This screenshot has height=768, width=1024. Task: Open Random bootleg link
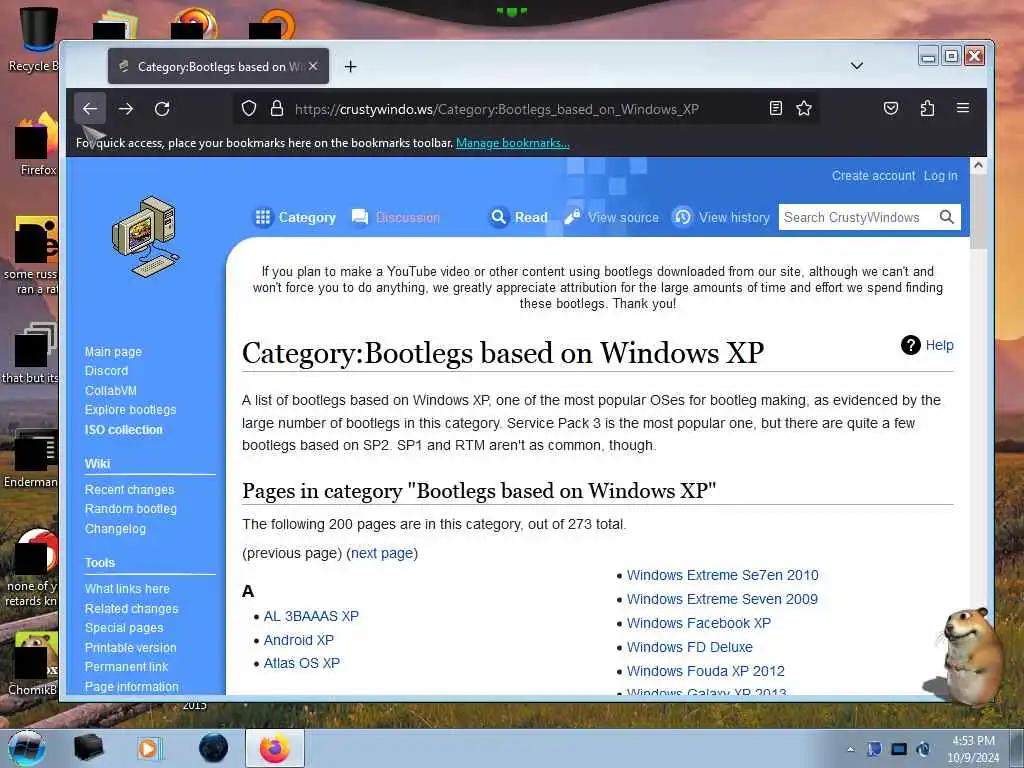click(x=131, y=509)
